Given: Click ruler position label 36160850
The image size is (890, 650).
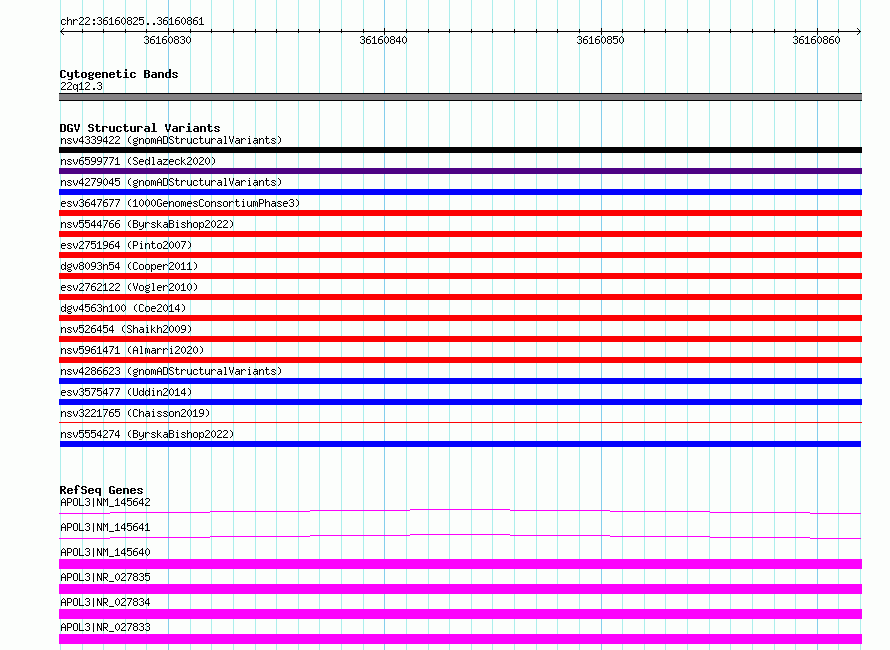Looking at the screenshot, I should coord(600,40).
